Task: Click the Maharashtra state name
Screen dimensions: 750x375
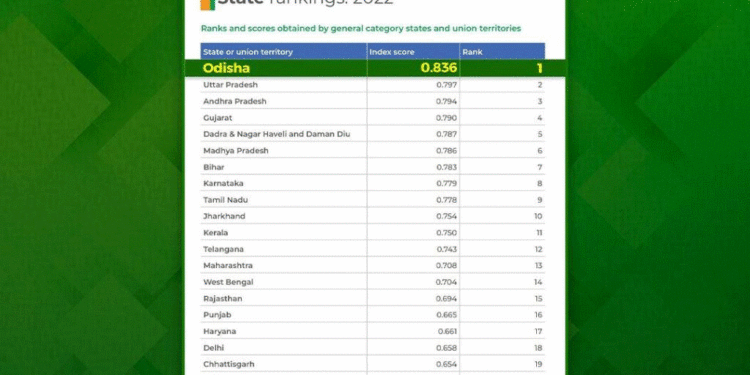Action: pos(228,265)
